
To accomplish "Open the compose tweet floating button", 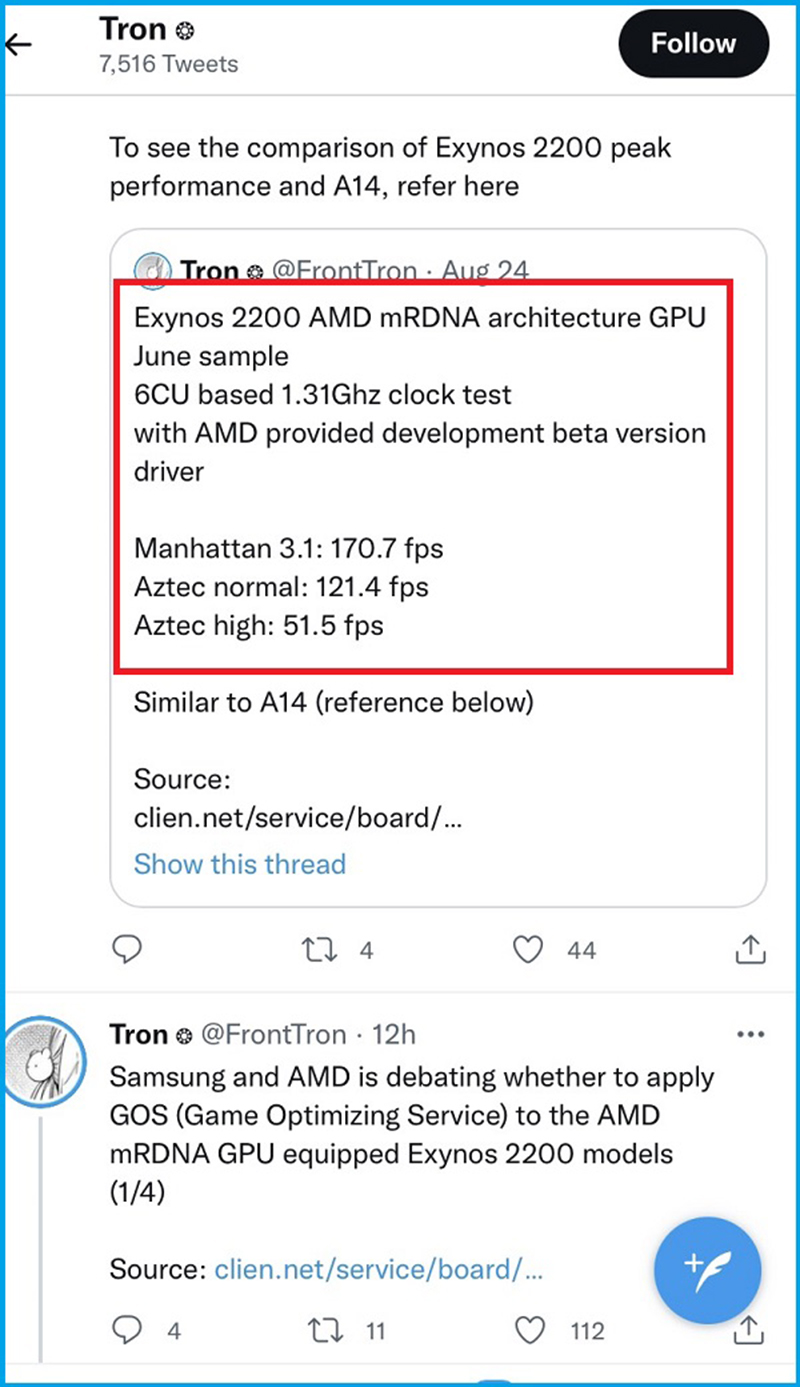I will coord(707,1269).
